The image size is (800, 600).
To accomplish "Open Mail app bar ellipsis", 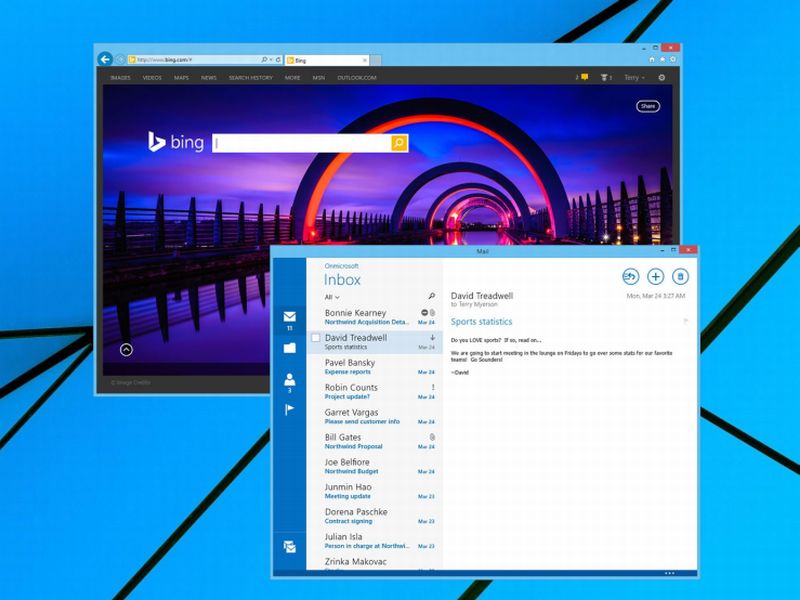I will pos(670,573).
